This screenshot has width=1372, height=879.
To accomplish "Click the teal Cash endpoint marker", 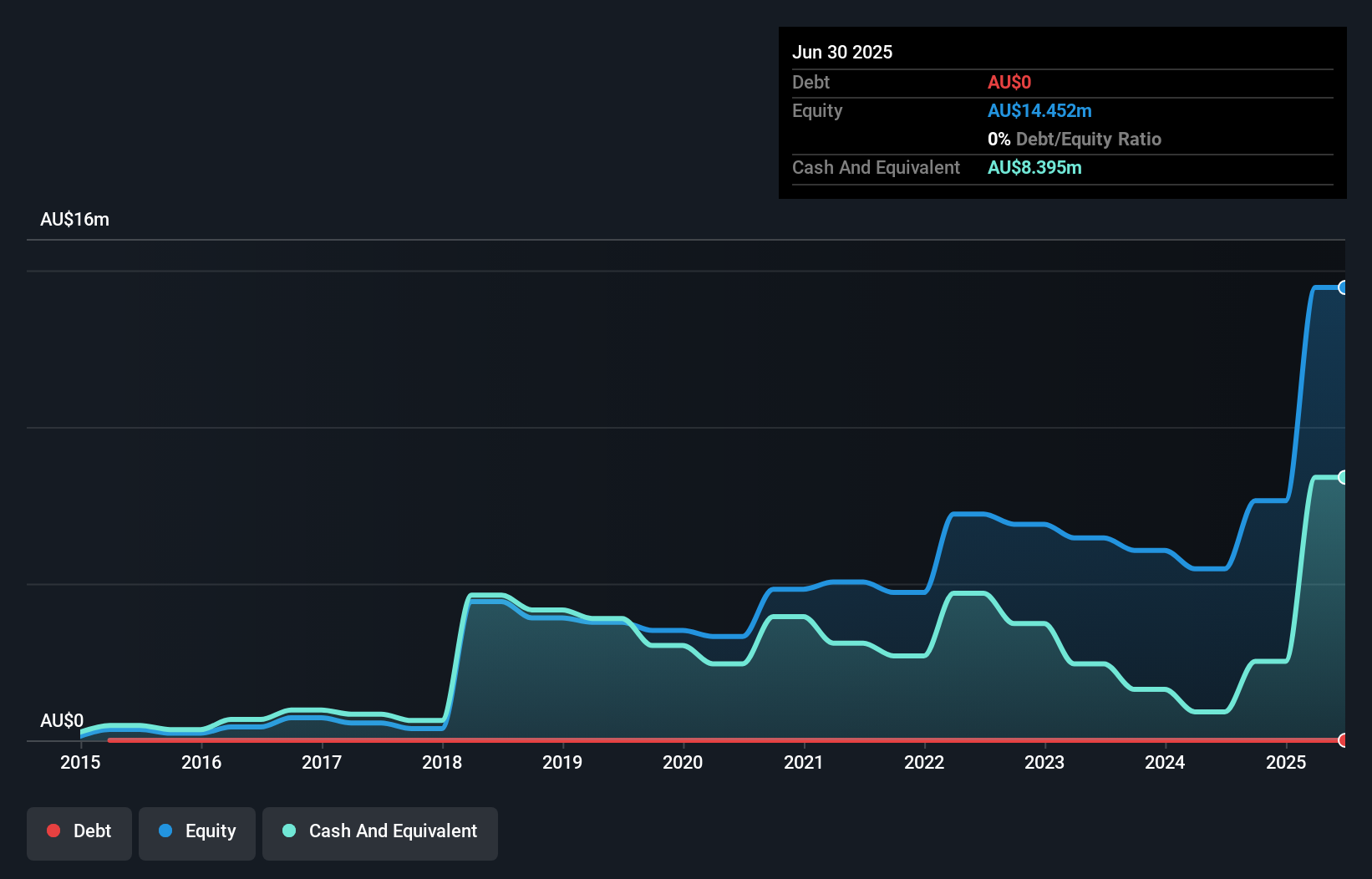I will pos(1343,477).
